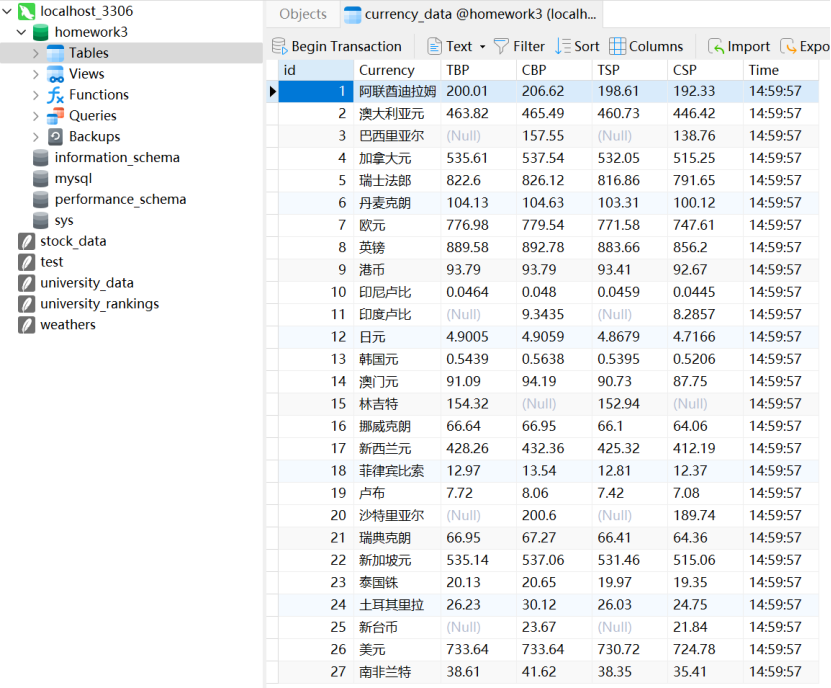The image size is (831, 688).
Task: Click the homework3 database icon
Action: 41,32
